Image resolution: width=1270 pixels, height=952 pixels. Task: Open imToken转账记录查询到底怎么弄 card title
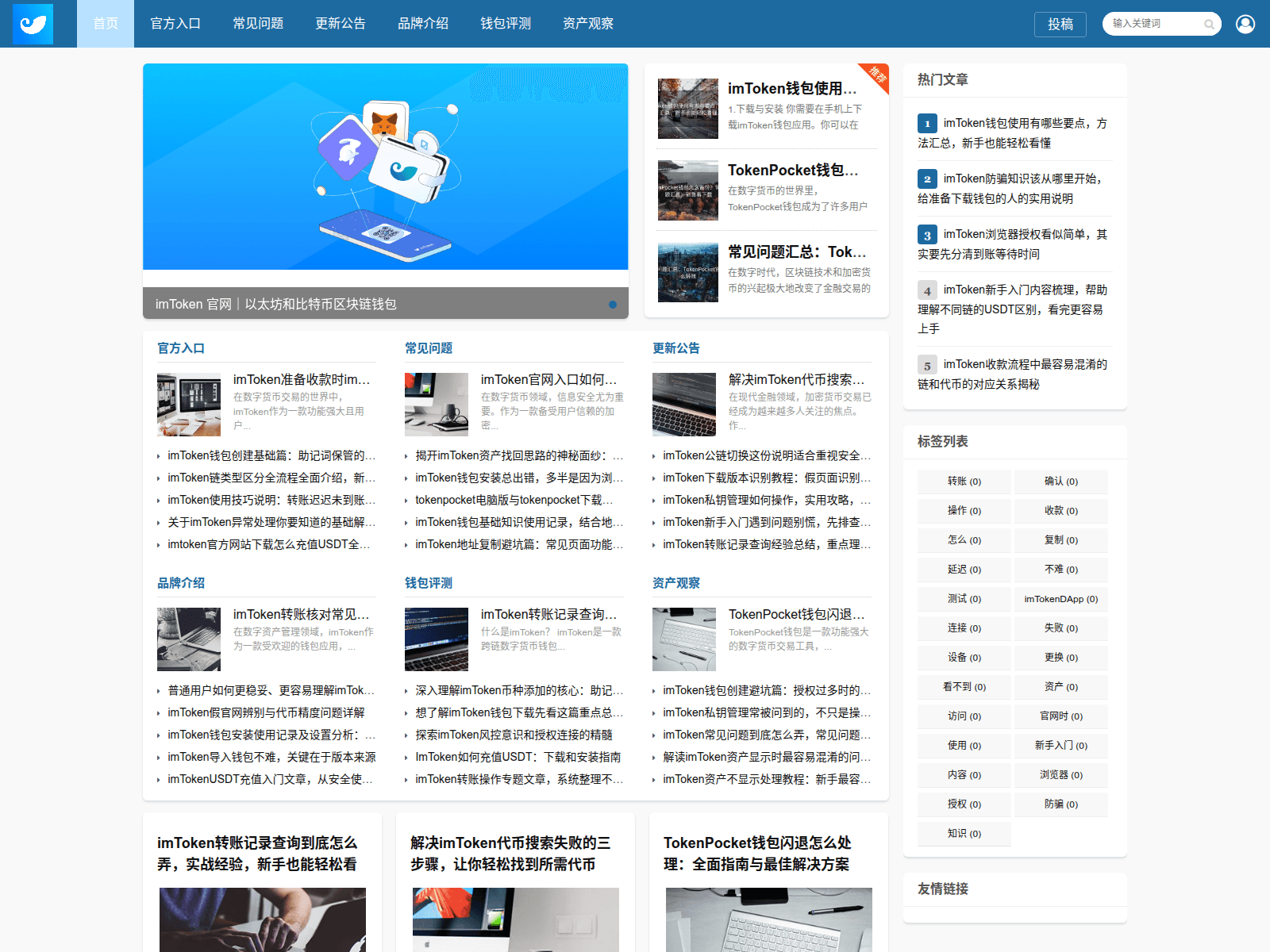pyautogui.click(x=257, y=854)
